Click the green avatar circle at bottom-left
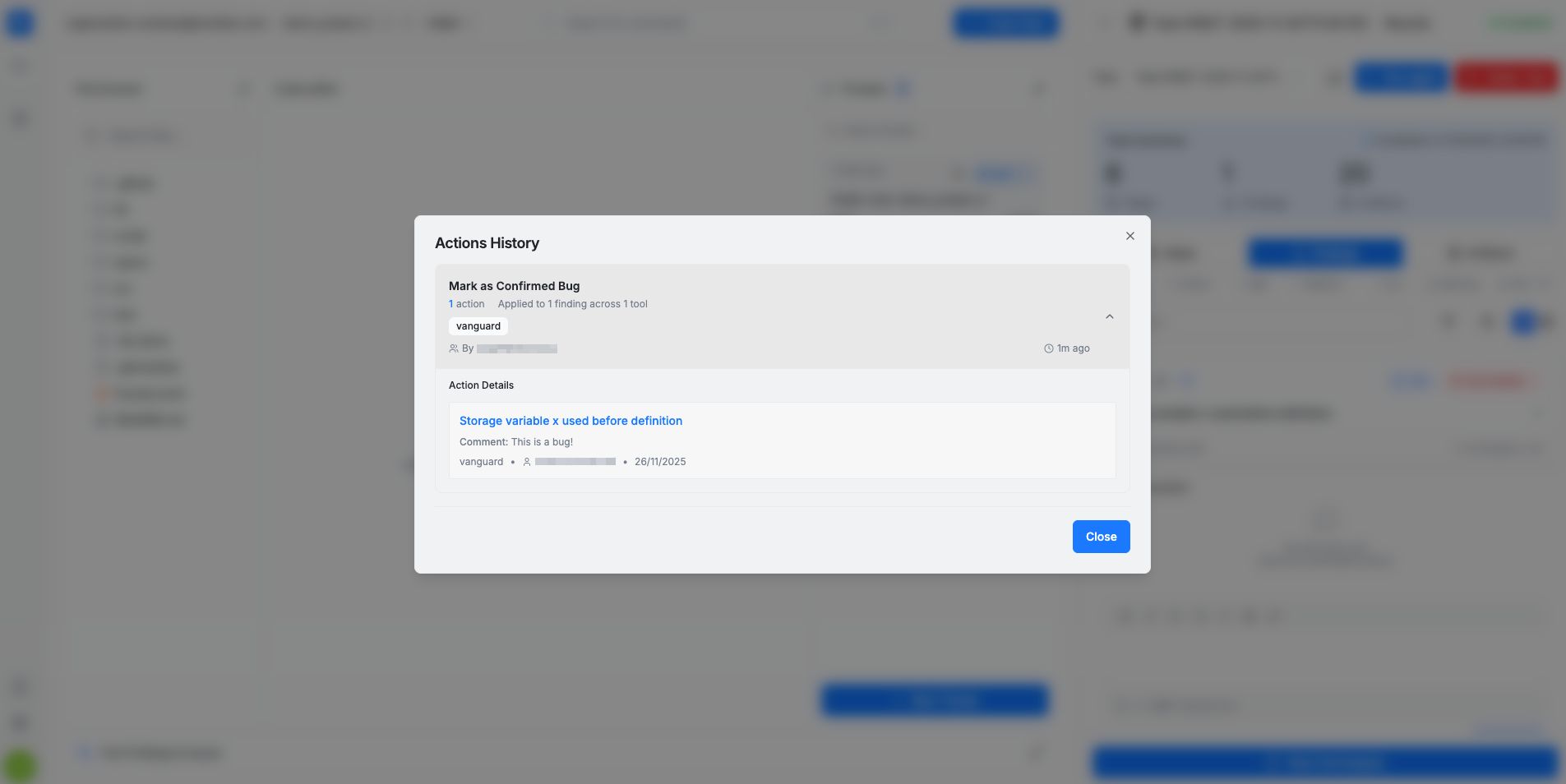 coord(20,766)
